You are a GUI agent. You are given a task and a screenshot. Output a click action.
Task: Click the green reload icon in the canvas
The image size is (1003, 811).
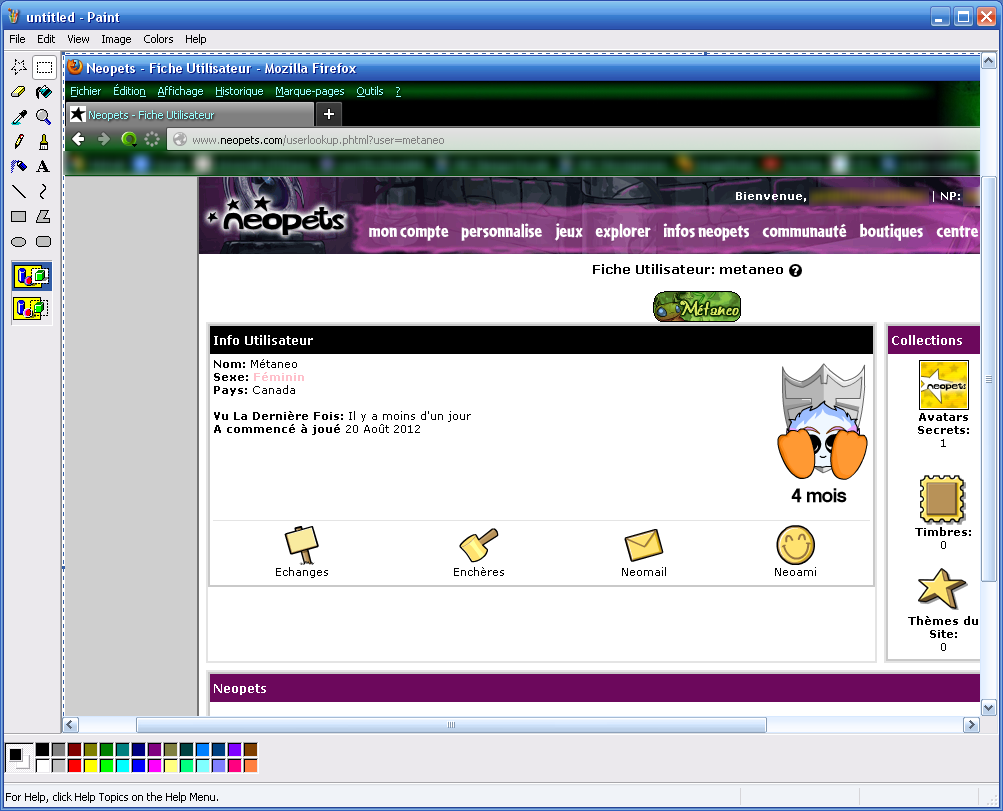[129, 139]
